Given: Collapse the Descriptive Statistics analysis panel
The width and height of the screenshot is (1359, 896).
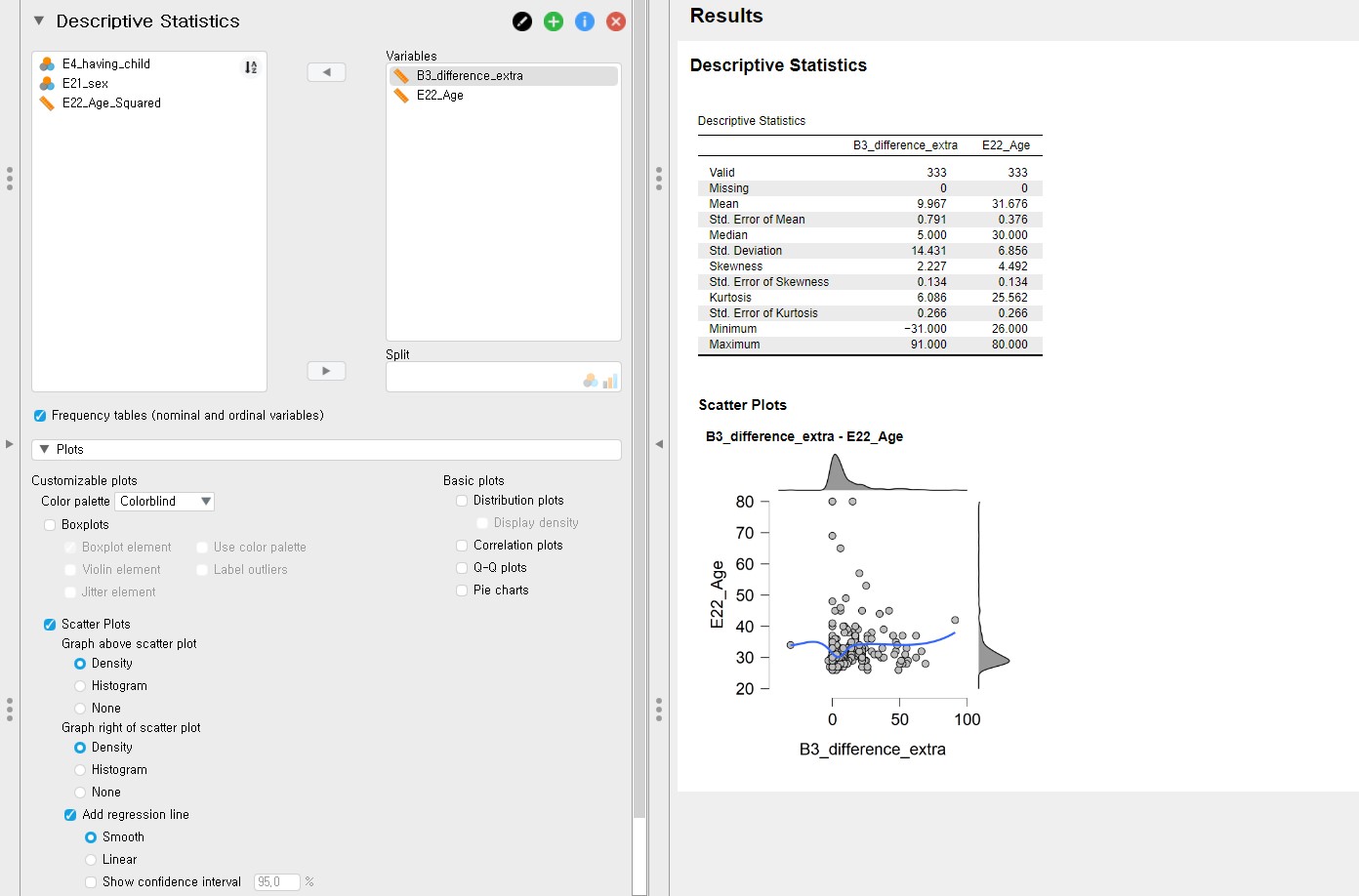Looking at the screenshot, I should [39, 20].
